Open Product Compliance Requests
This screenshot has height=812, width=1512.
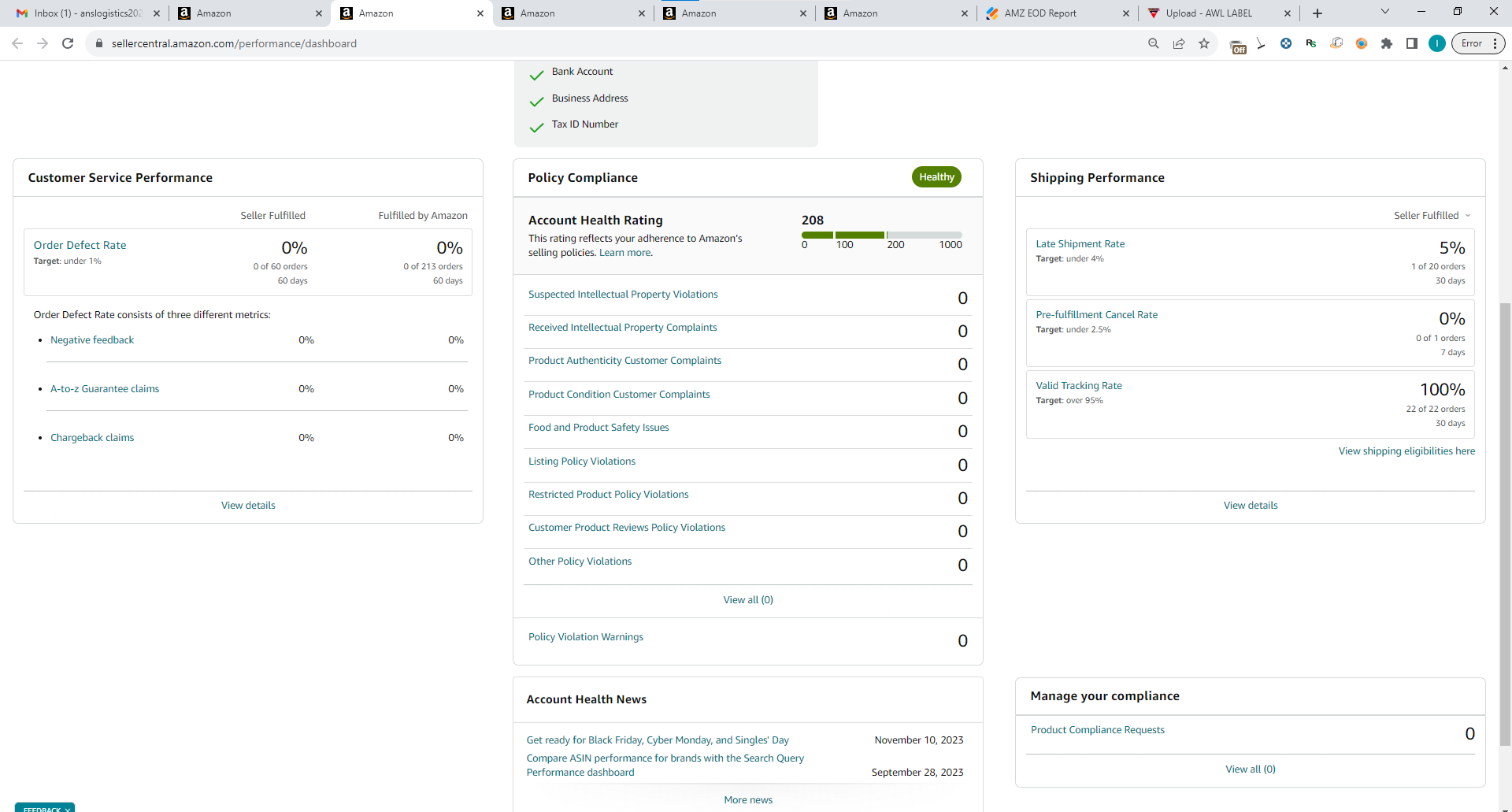[x=1098, y=730]
